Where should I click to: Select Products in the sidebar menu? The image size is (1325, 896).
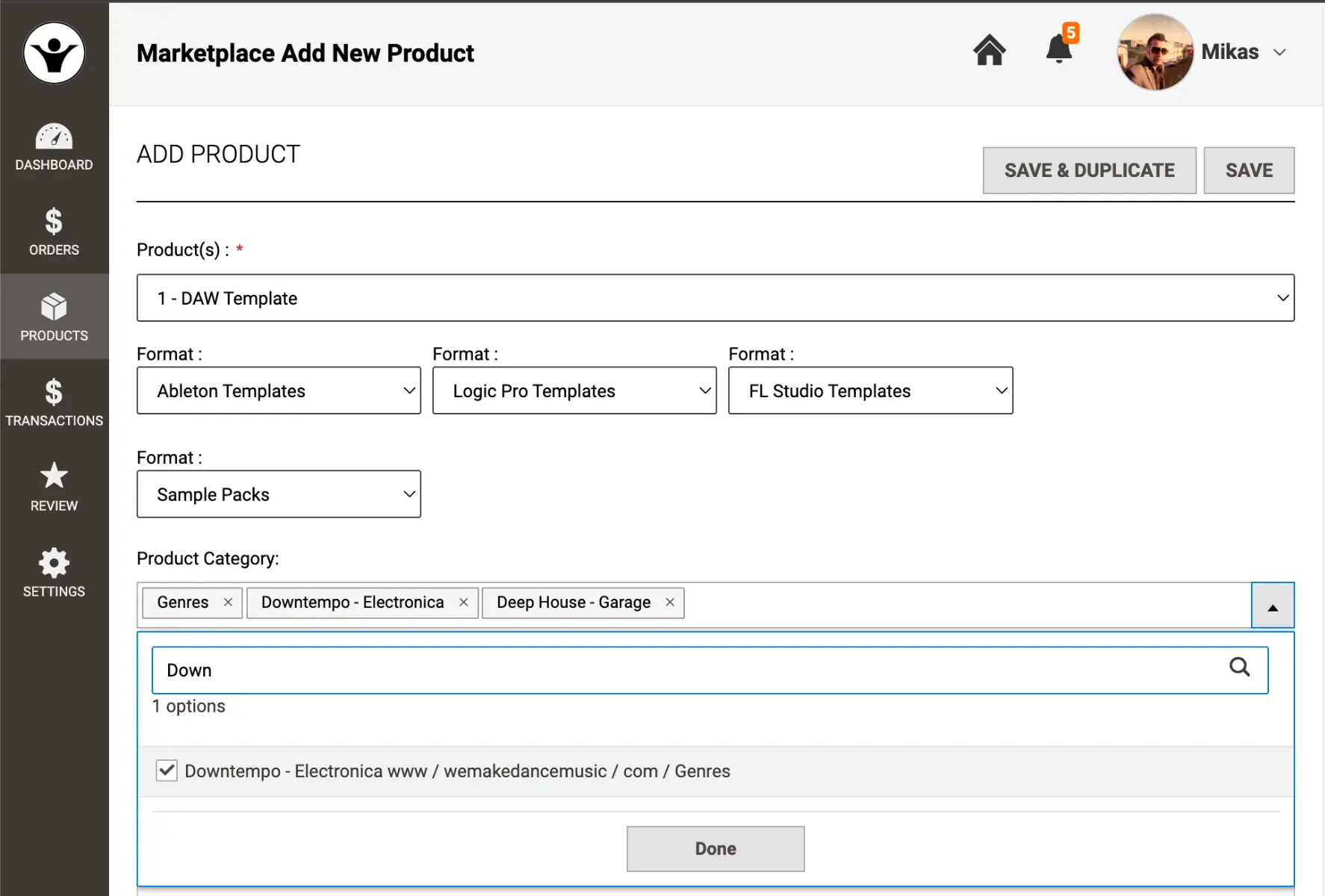pyautogui.click(x=54, y=317)
